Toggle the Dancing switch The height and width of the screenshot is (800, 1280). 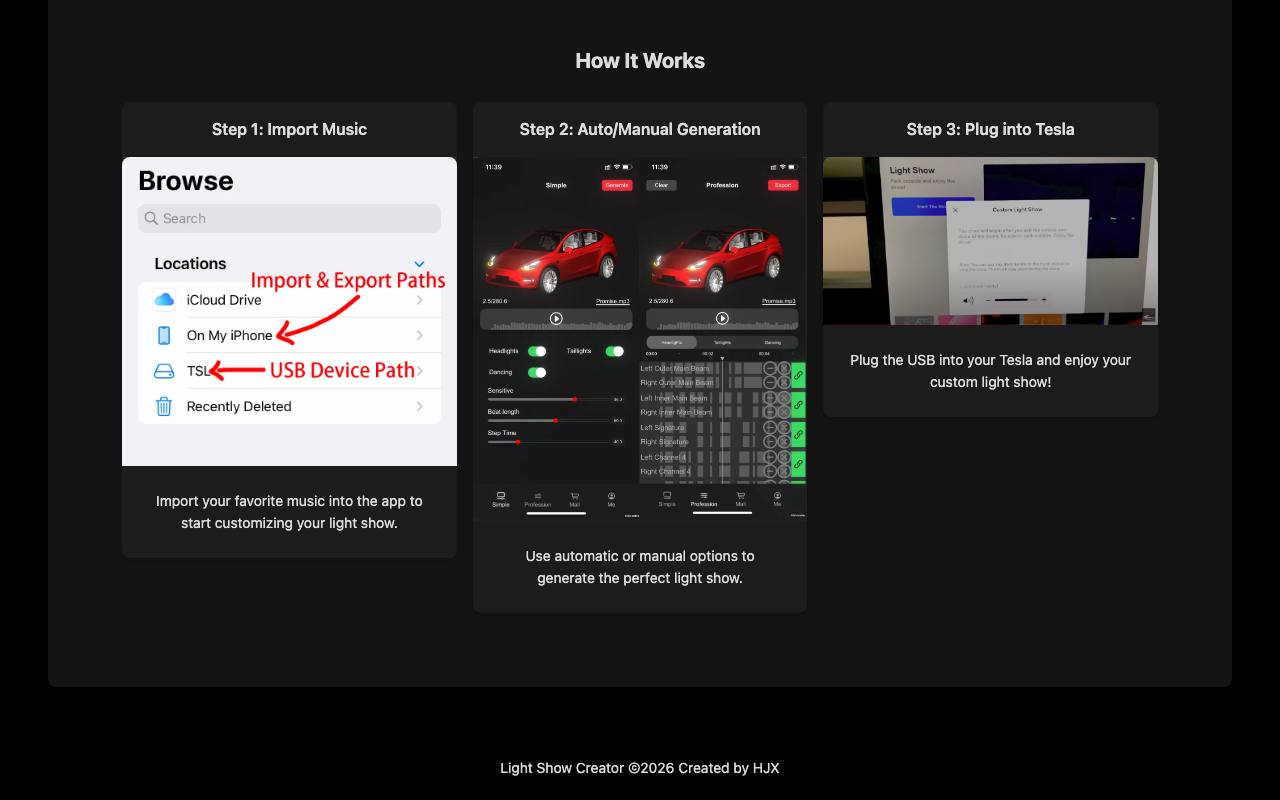point(537,372)
